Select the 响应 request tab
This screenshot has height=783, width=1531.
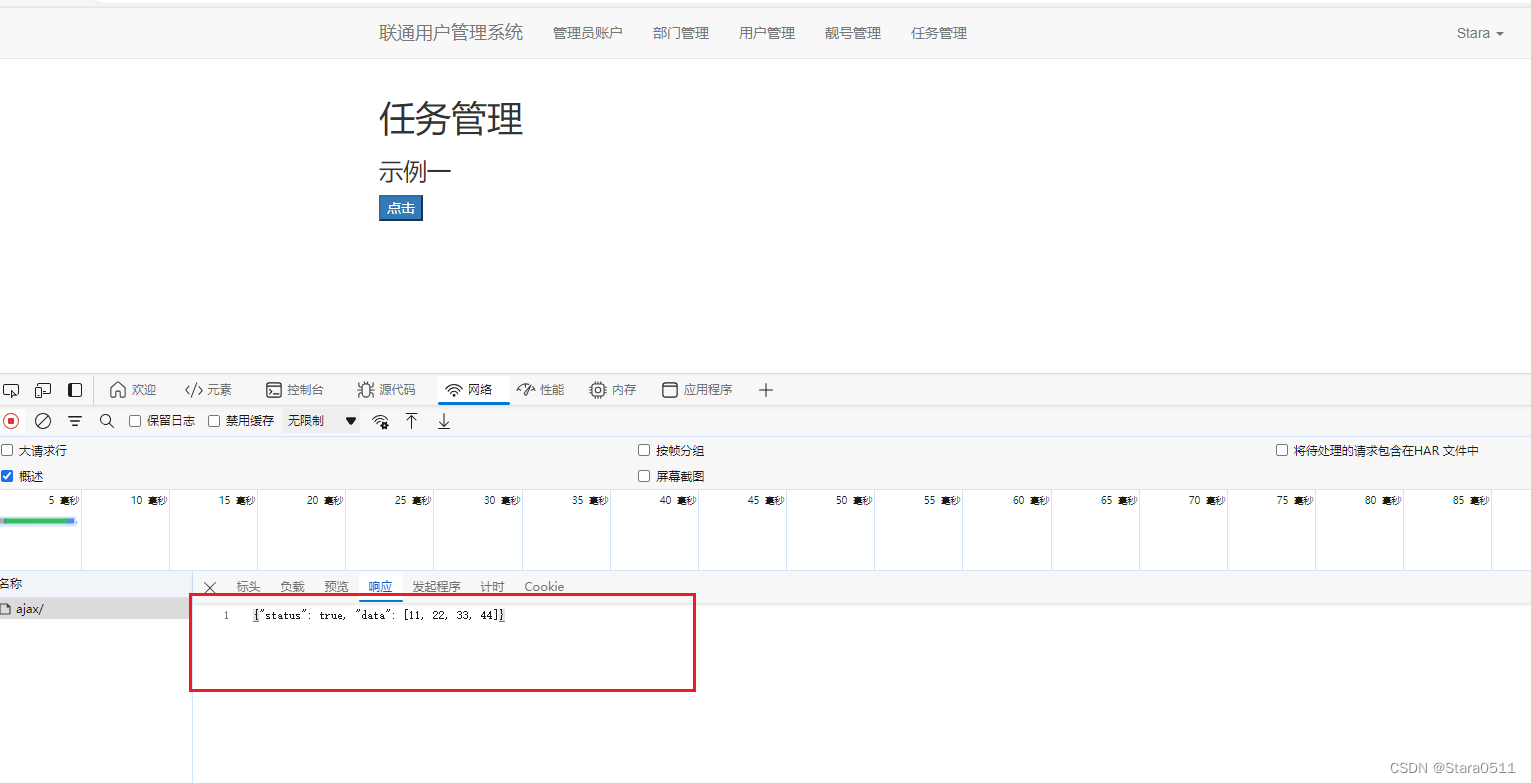coord(380,587)
